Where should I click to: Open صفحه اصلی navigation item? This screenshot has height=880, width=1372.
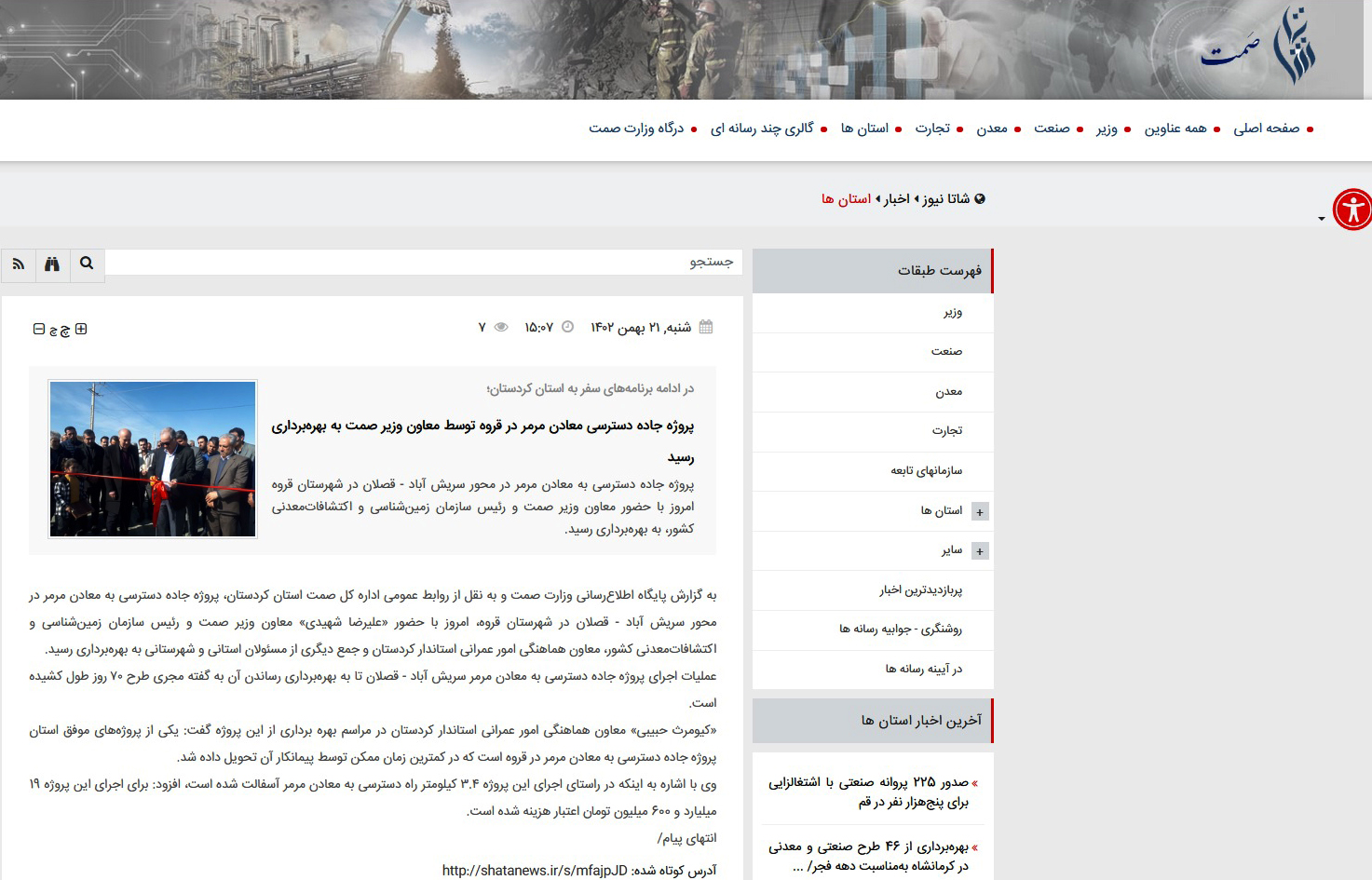click(x=1267, y=129)
